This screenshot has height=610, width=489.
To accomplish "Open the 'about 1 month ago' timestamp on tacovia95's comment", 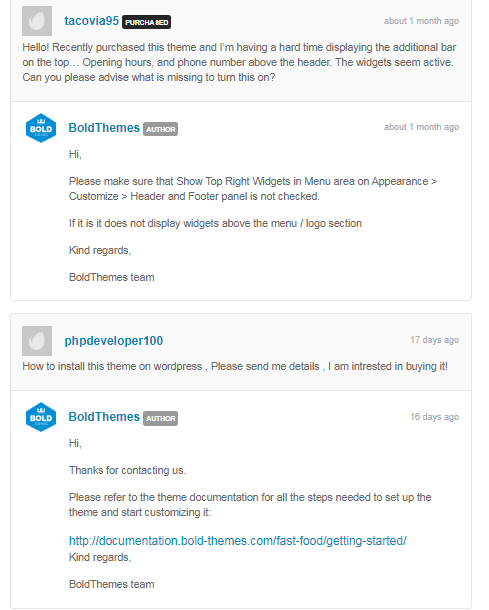I will click(x=421, y=21).
